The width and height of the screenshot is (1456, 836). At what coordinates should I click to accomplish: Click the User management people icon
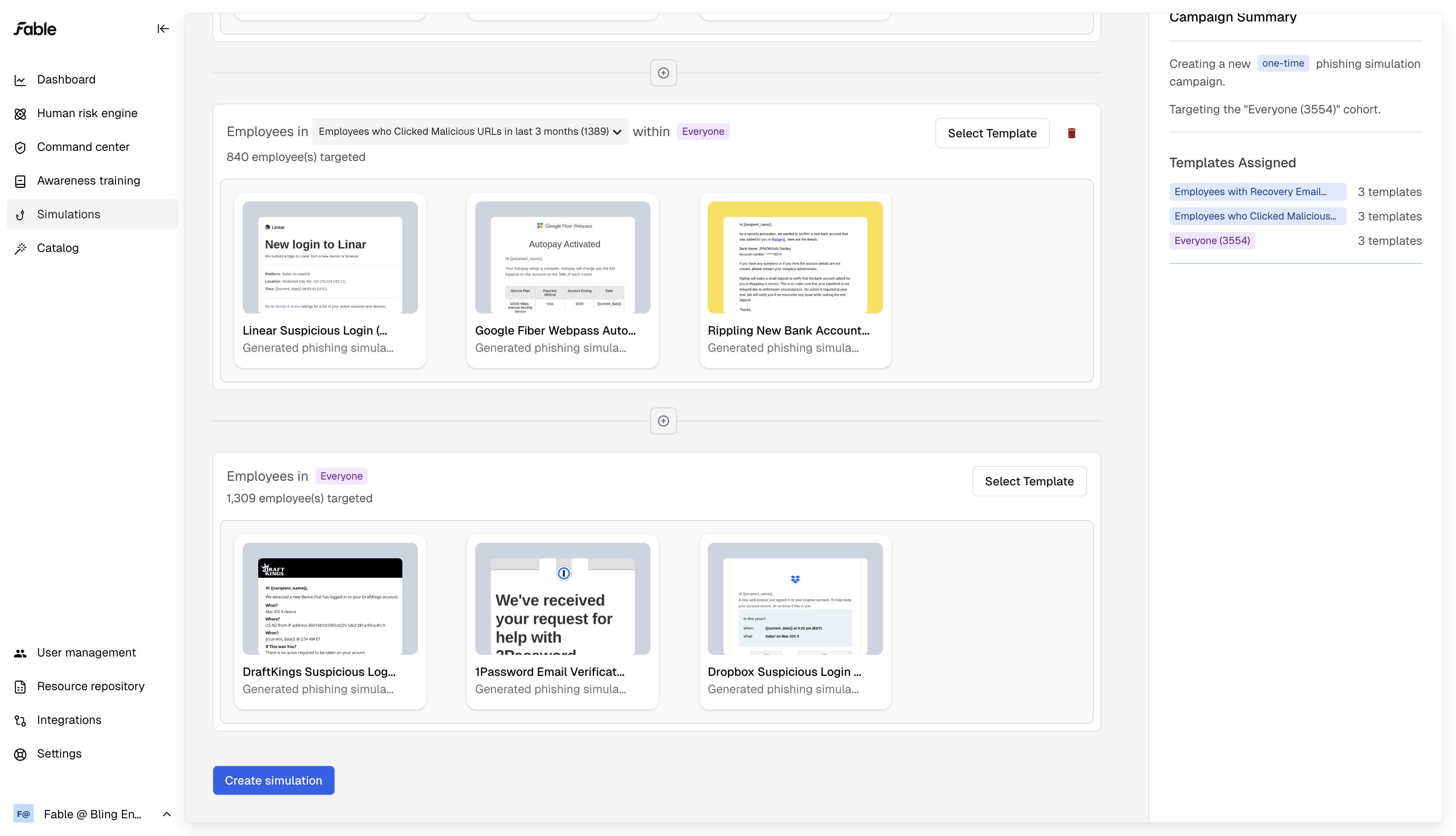20,653
